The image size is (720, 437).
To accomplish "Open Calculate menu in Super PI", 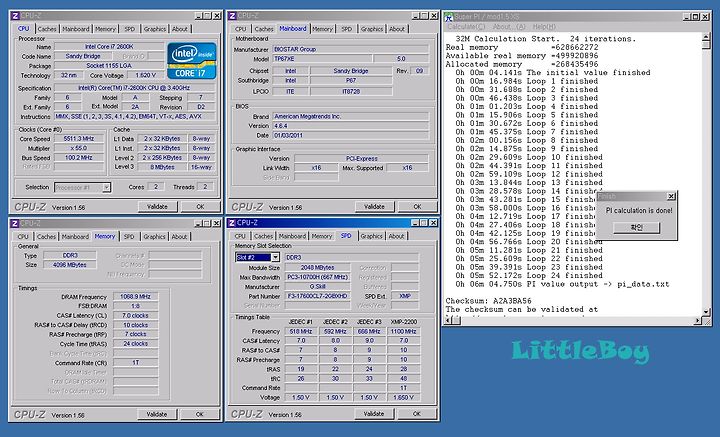I will point(467,27).
